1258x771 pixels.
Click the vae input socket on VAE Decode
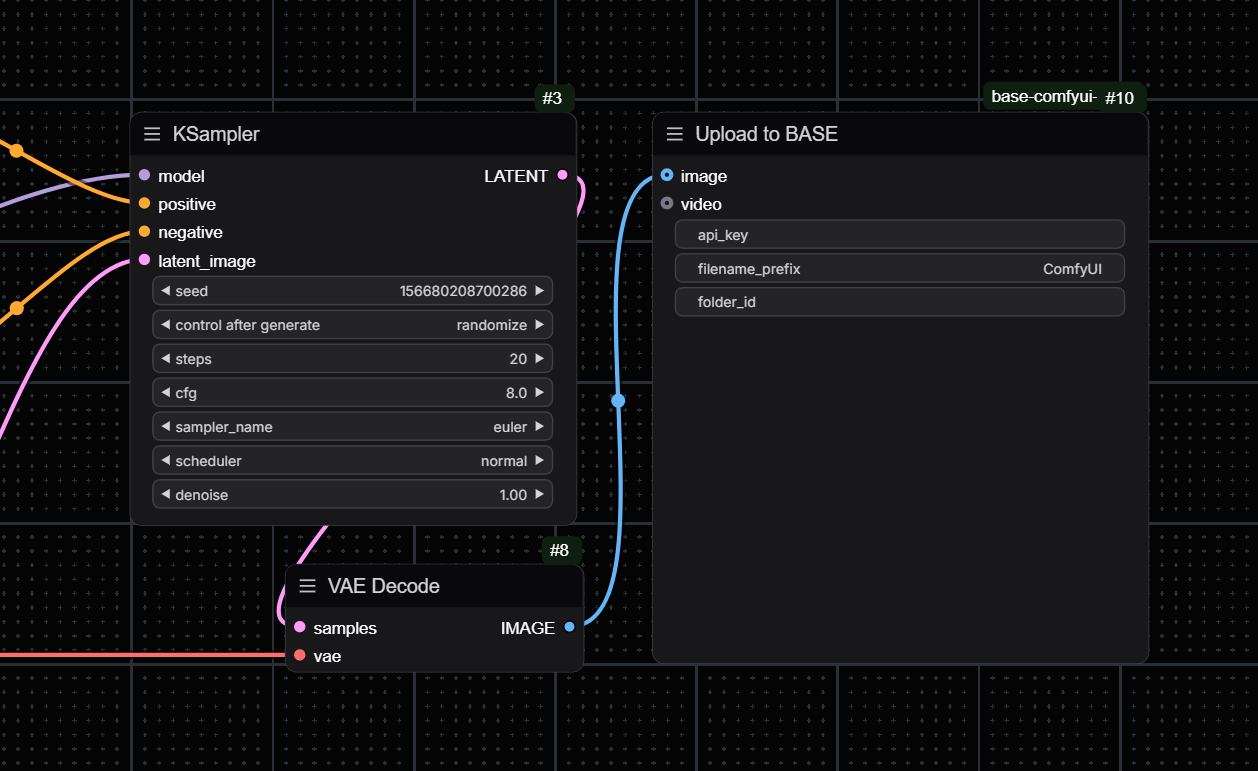[300, 656]
